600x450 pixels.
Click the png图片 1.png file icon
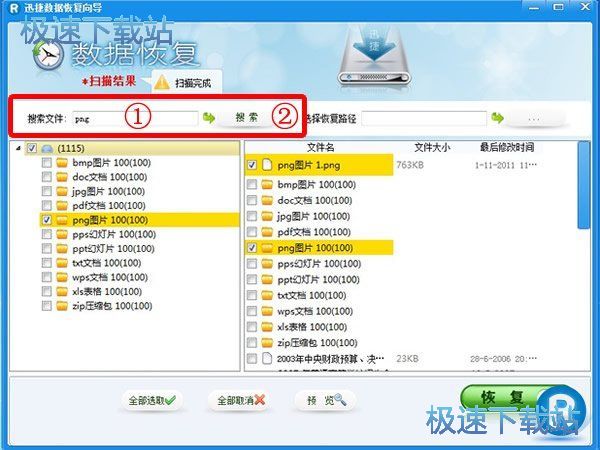[267, 165]
